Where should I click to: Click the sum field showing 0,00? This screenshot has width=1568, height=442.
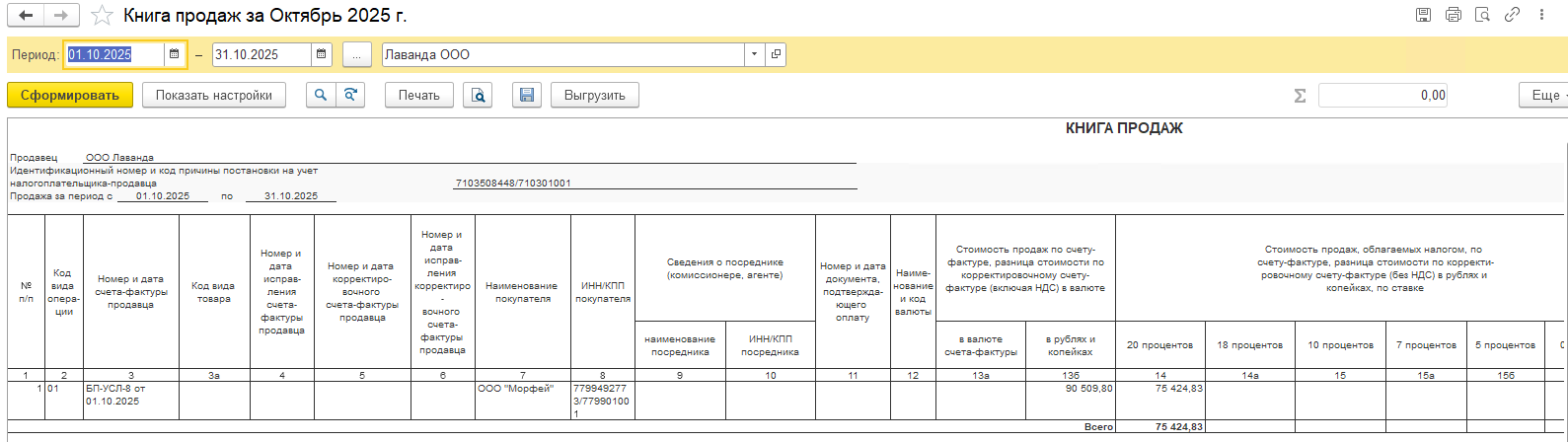[1382, 95]
